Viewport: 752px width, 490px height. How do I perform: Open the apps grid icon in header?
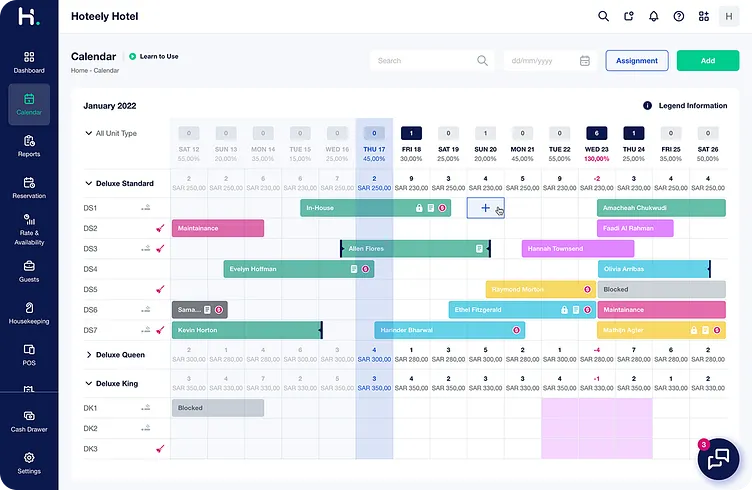pyautogui.click(x=704, y=16)
